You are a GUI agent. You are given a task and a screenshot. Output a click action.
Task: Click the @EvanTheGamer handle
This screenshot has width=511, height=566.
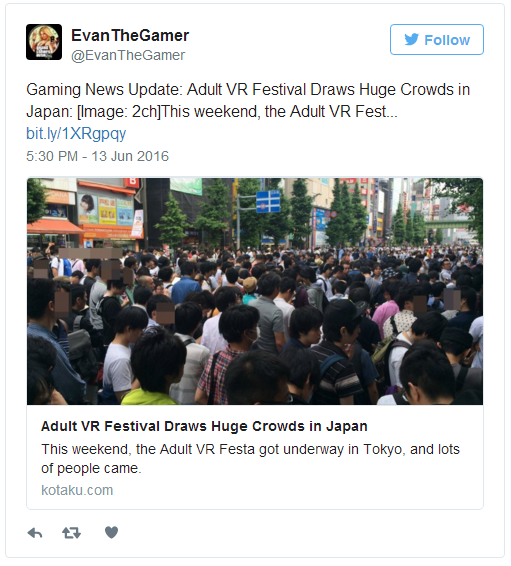128,55
